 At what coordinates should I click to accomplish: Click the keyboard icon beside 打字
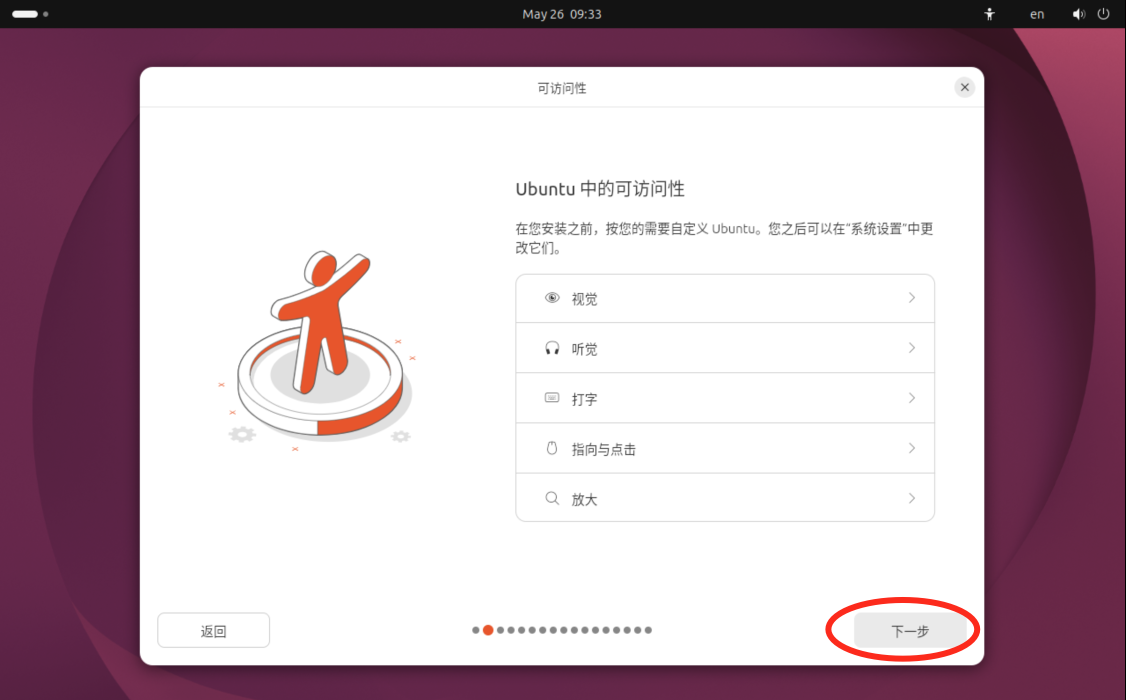click(552, 398)
